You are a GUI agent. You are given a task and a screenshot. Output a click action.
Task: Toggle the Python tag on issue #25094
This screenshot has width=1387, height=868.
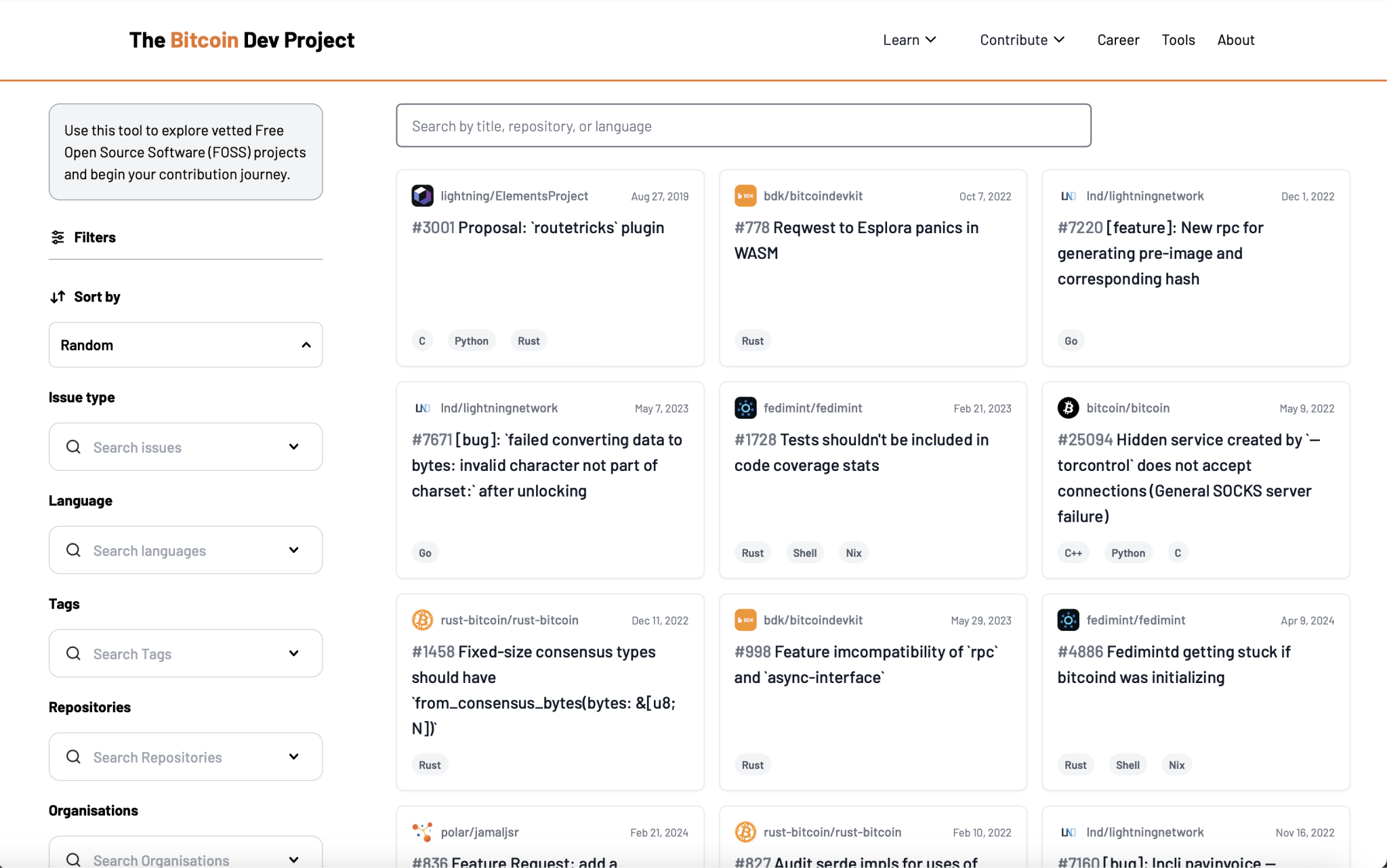[x=1127, y=552]
